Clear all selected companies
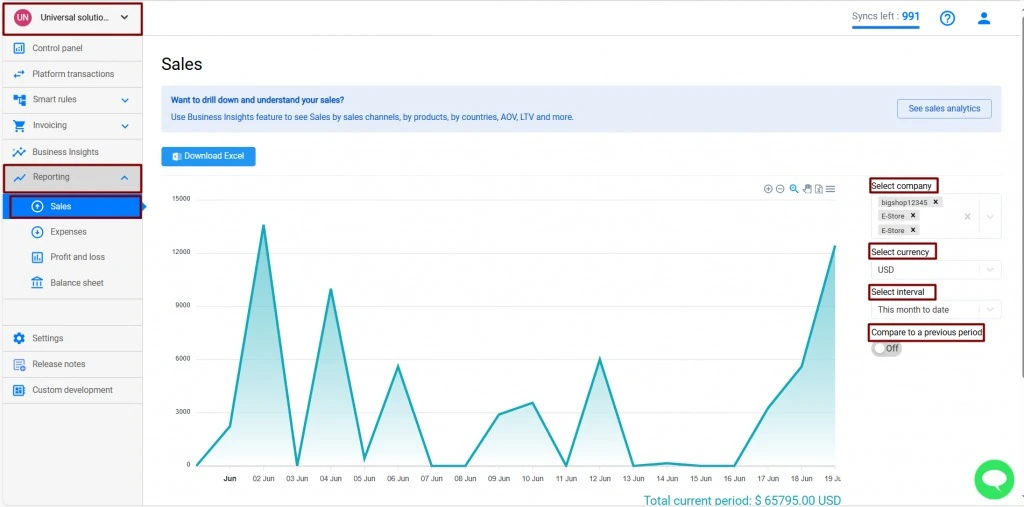1024x507 pixels. tap(967, 216)
